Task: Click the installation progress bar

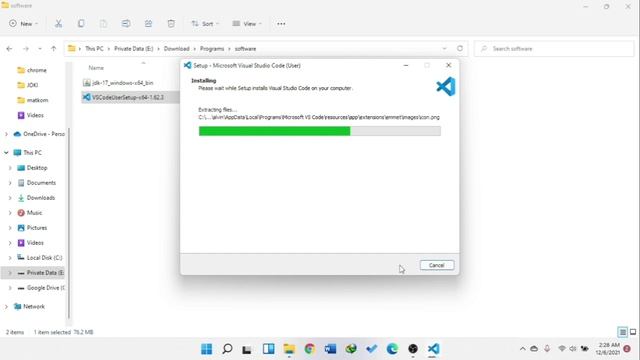Action: point(320,131)
